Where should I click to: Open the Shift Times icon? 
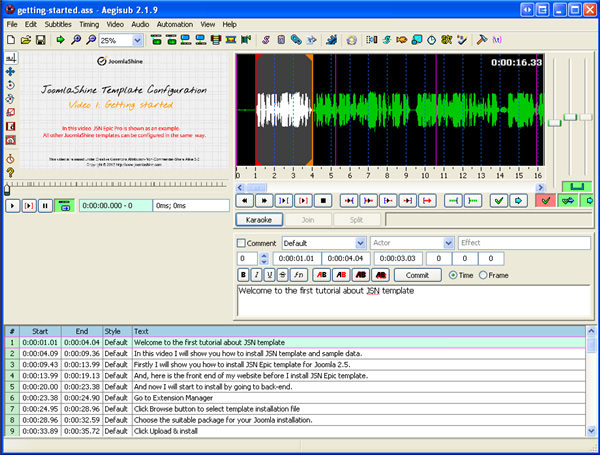(372, 40)
